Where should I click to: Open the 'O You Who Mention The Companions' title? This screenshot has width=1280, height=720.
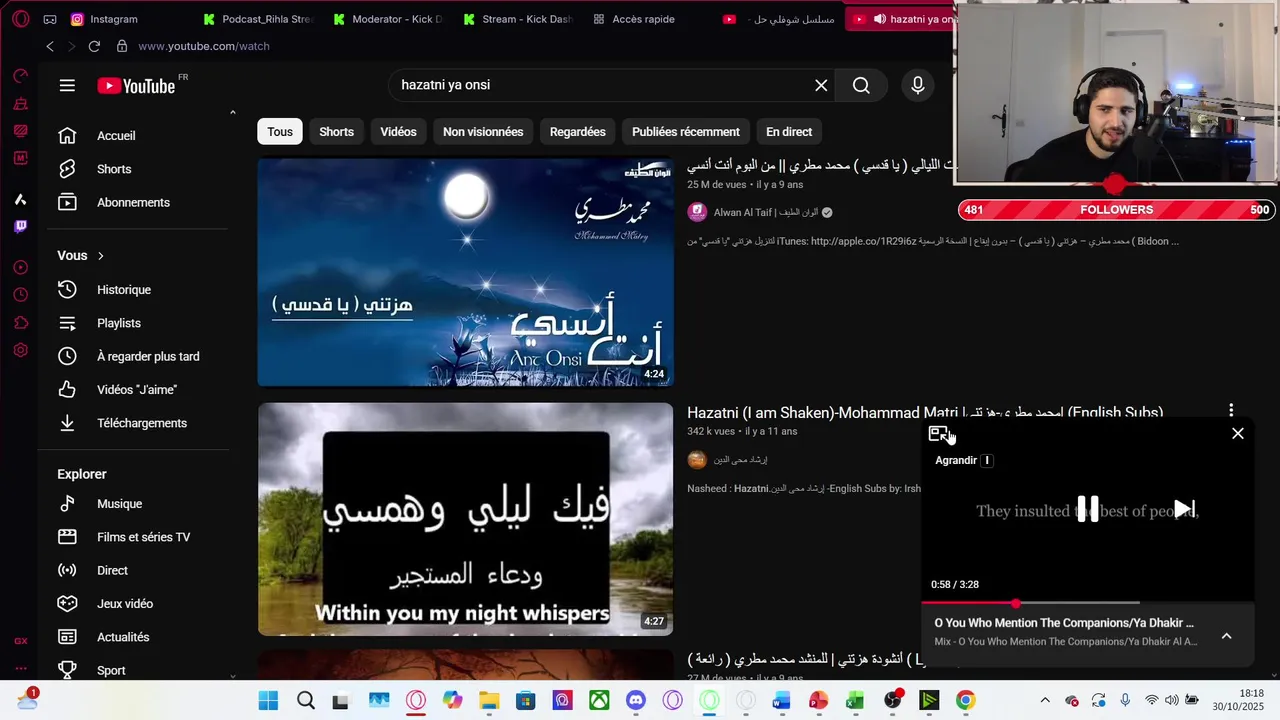[x=1064, y=623]
